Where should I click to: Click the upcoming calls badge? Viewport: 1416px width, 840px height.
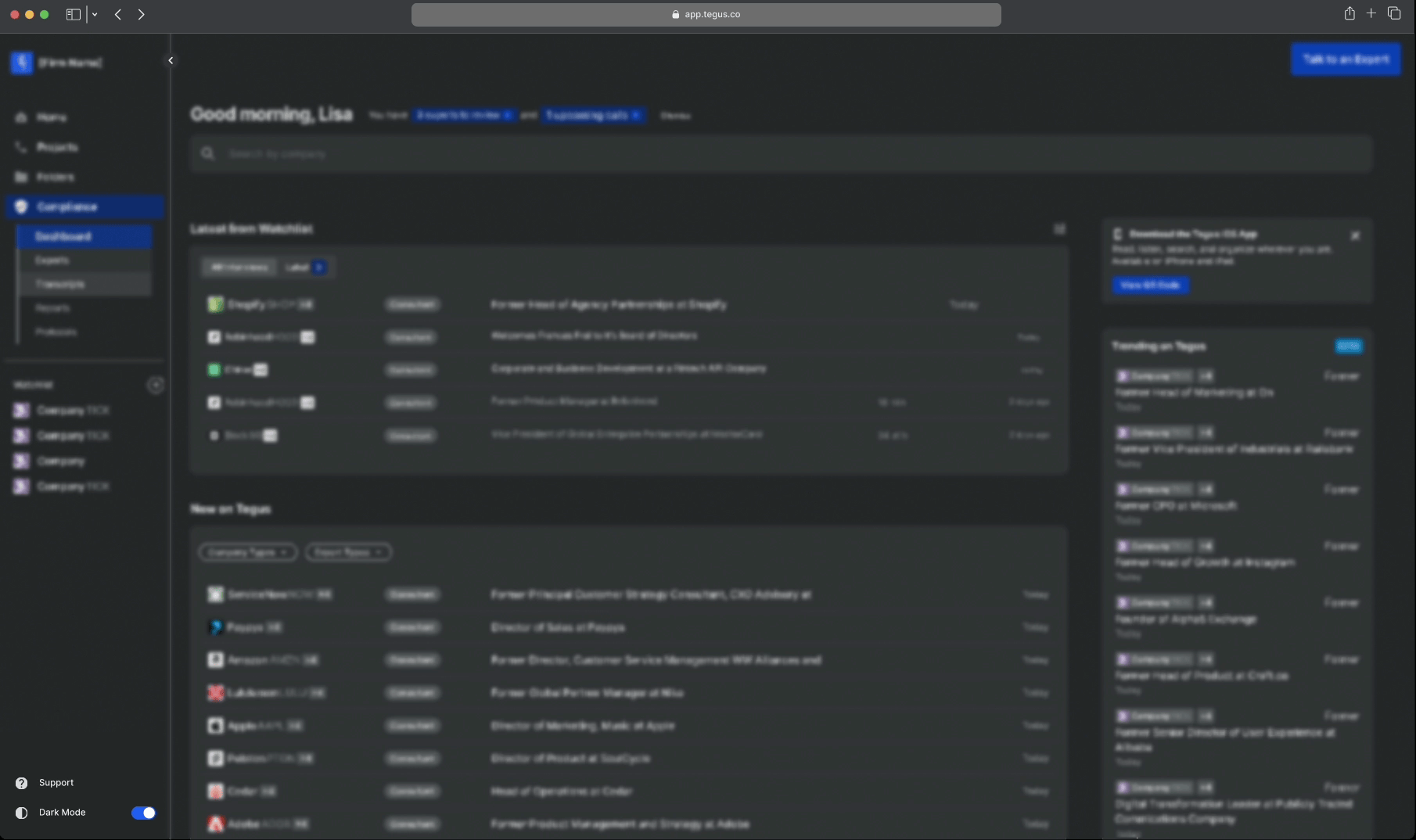click(594, 115)
